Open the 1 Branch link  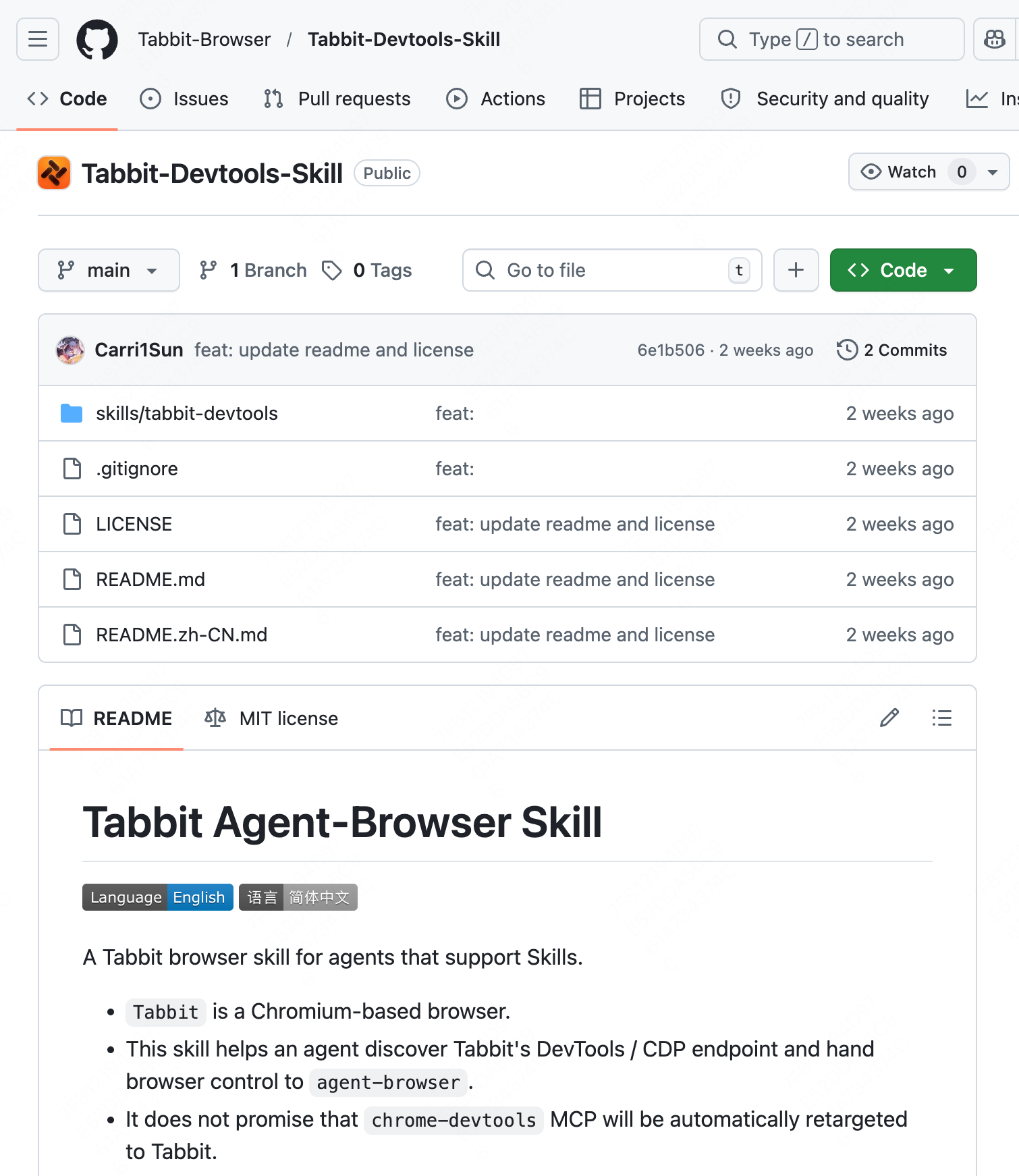pyautogui.click(x=253, y=270)
